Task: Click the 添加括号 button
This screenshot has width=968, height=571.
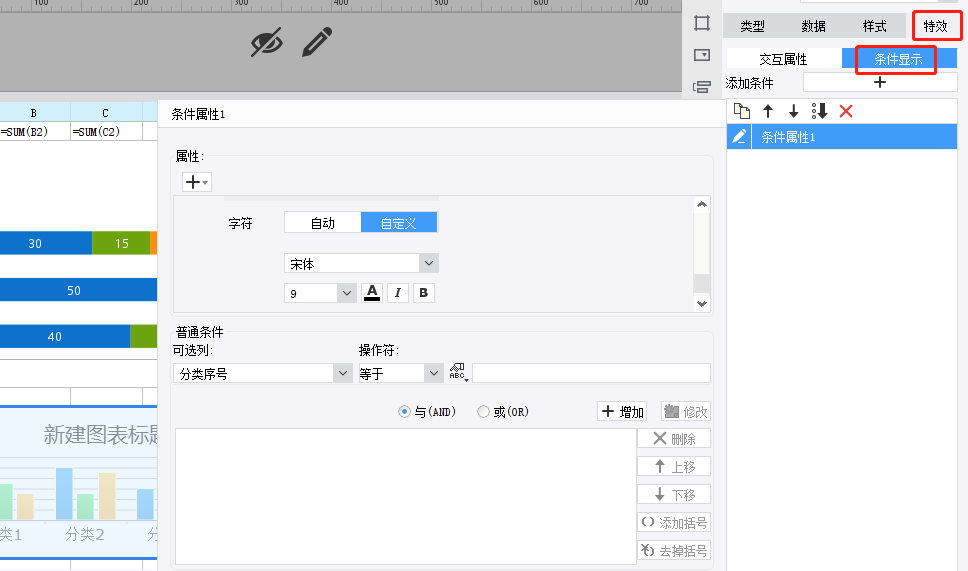Action: [x=674, y=522]
